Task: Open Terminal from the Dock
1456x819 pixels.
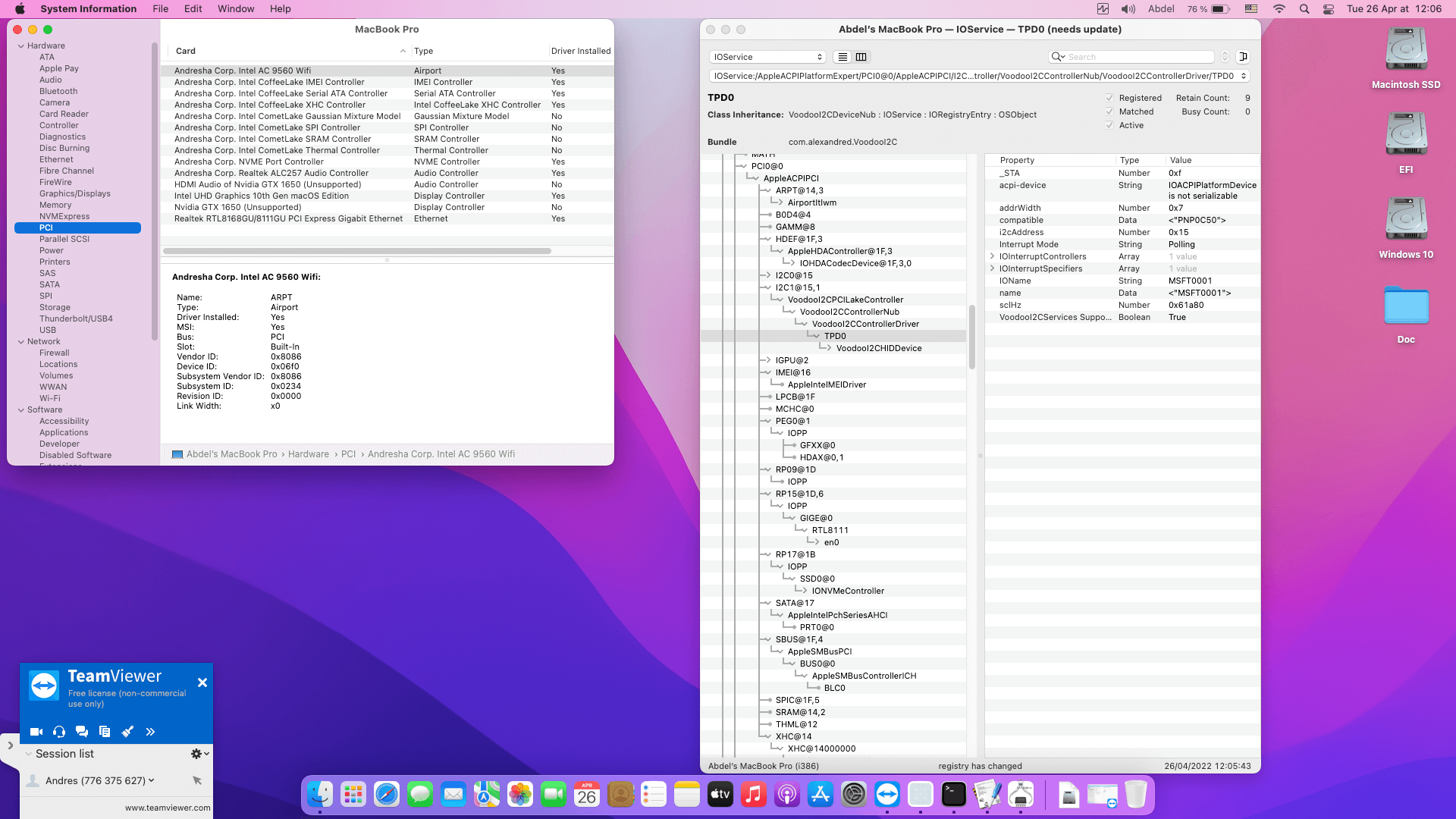Action: click(x=954, y=794)
